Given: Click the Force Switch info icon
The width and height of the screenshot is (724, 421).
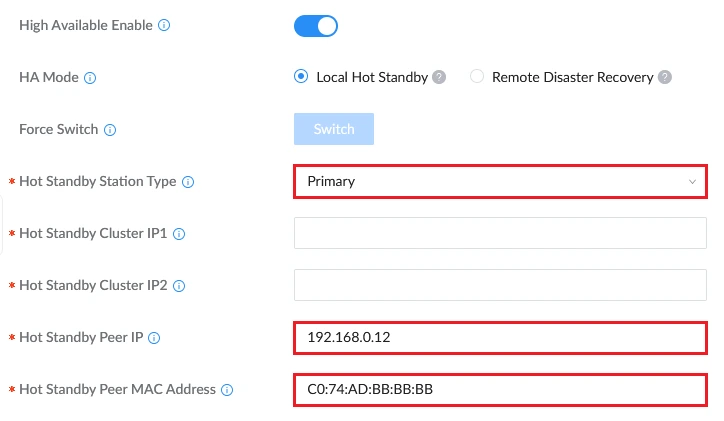Looking at the screenshot, I should tap(110, 130).
